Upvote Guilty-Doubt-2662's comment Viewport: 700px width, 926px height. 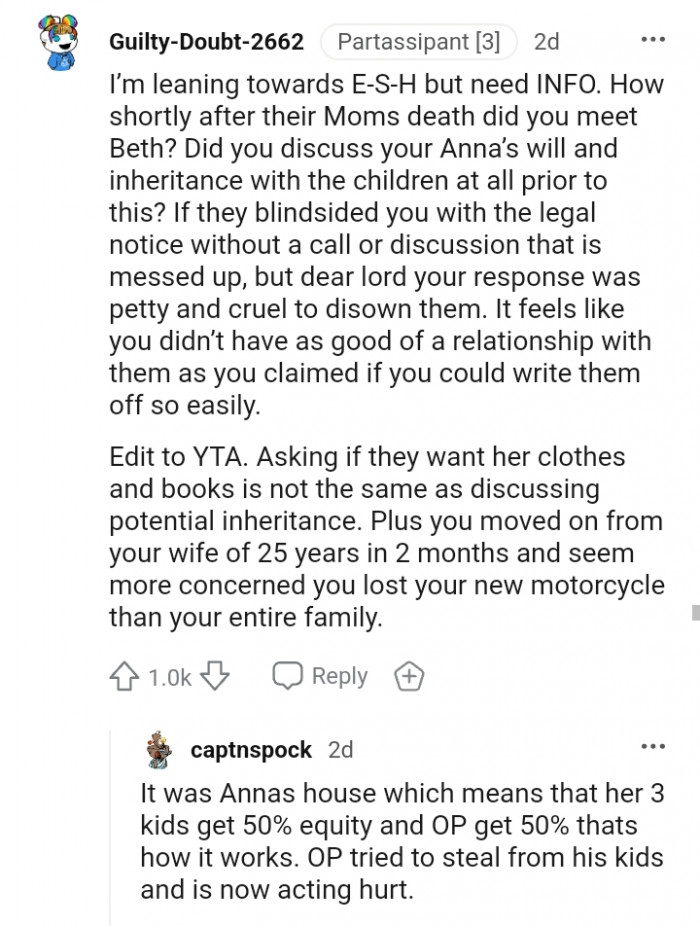(x=126, y=676)
